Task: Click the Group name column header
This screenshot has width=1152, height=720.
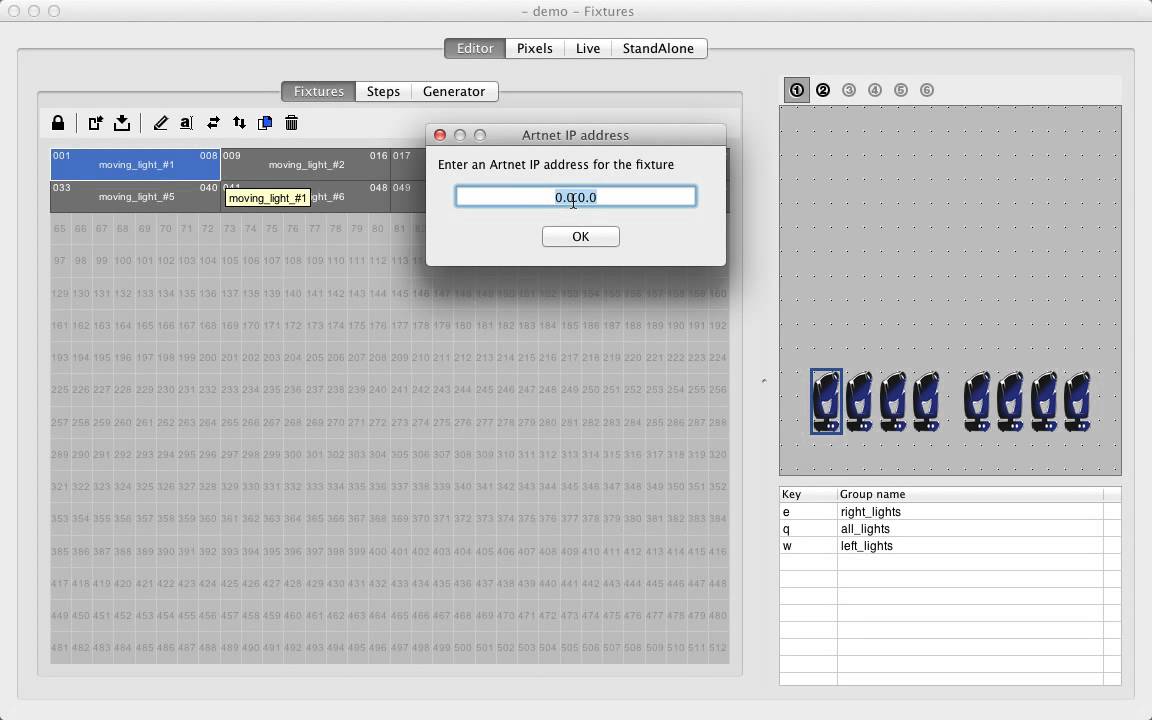Action: coord(970,494)
